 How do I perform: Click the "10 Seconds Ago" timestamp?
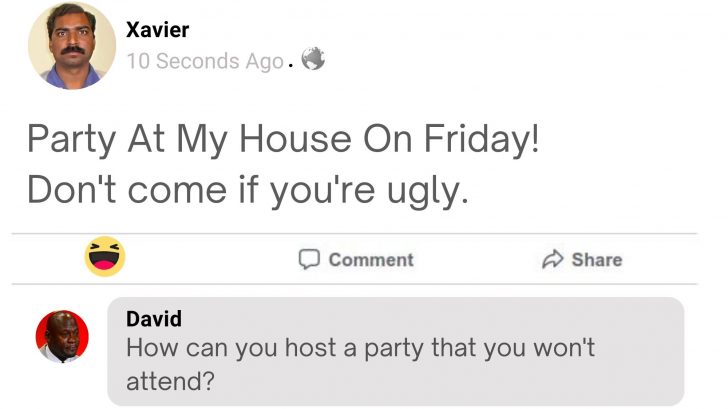coord(205,61)
